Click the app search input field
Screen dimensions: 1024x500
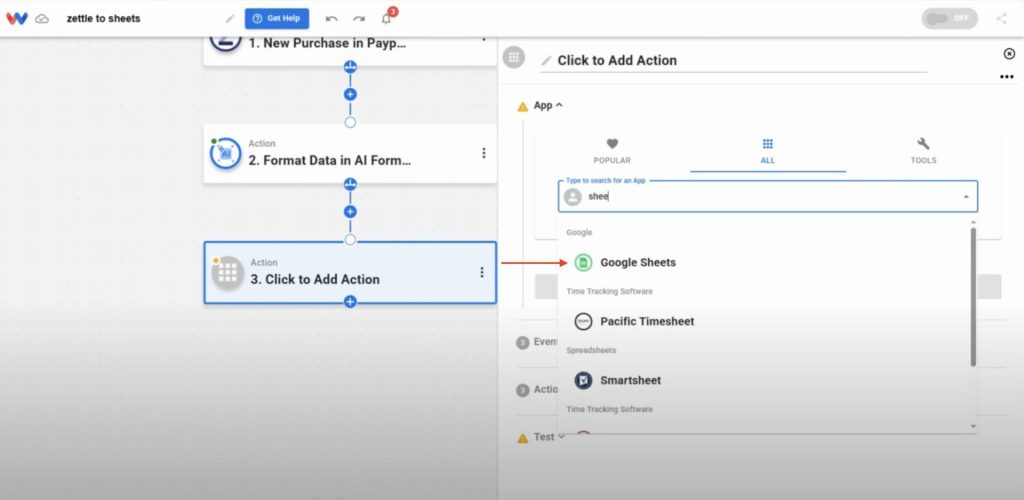point(767,196)
